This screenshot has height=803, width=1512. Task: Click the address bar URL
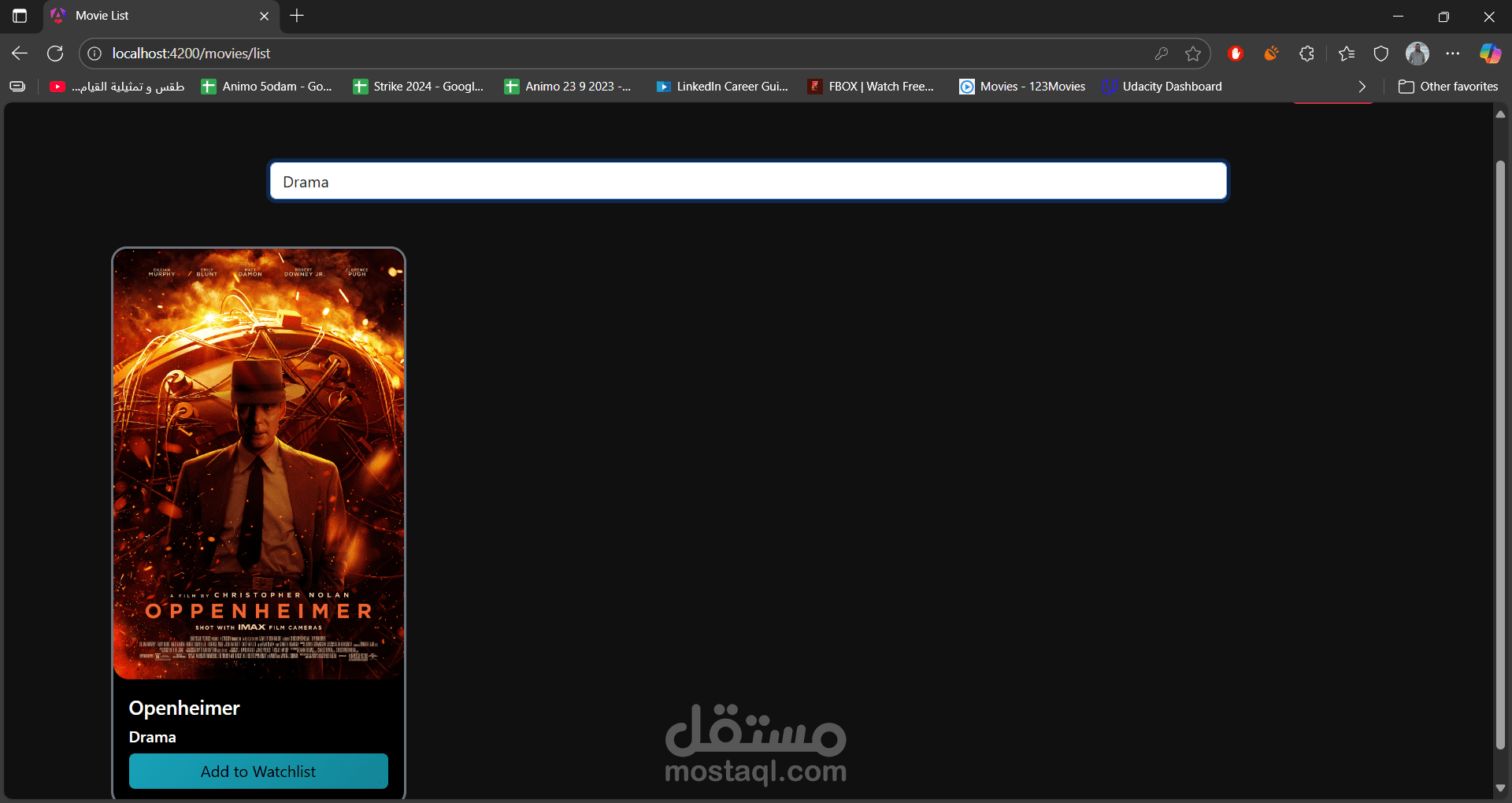pyautogui.click(x=191, y=54)
